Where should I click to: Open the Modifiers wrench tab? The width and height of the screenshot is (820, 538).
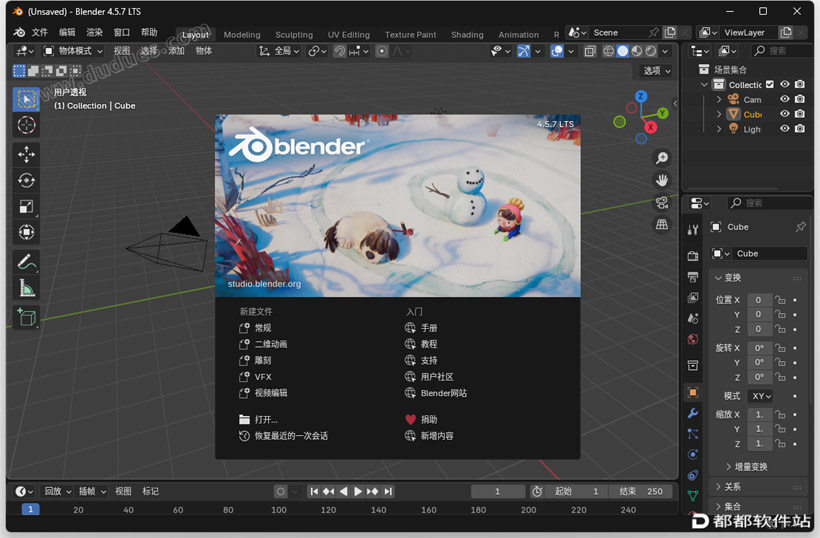693,413
